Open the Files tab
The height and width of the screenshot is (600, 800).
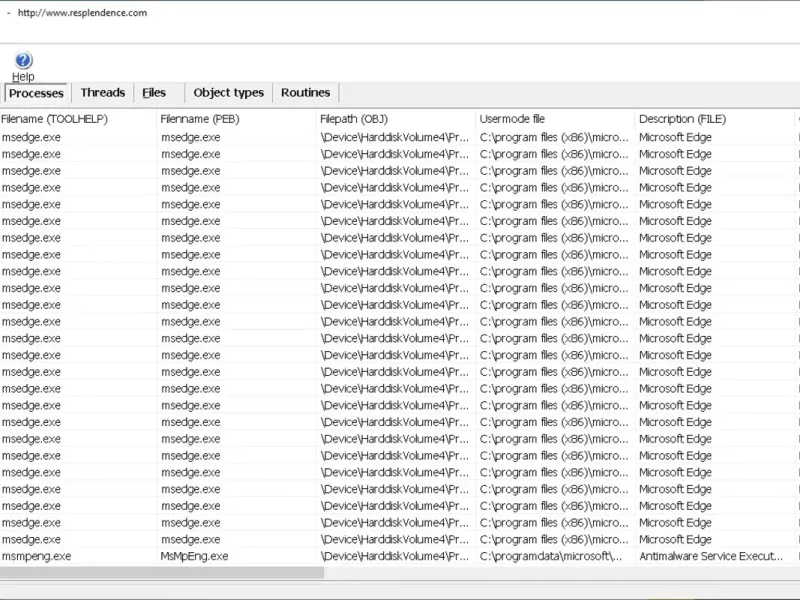click(x=154, y=93)
